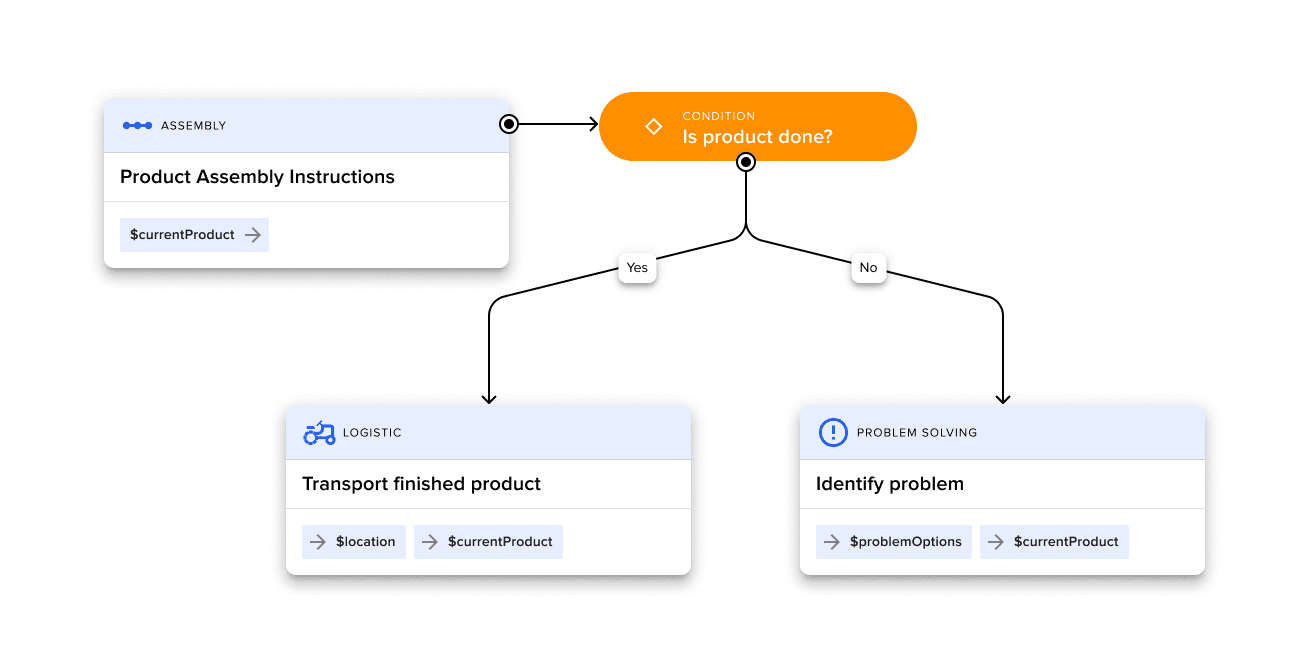Click the arrow inside the $currentProduct tag
Screen dimensions: 1309x666
point(252,234)
